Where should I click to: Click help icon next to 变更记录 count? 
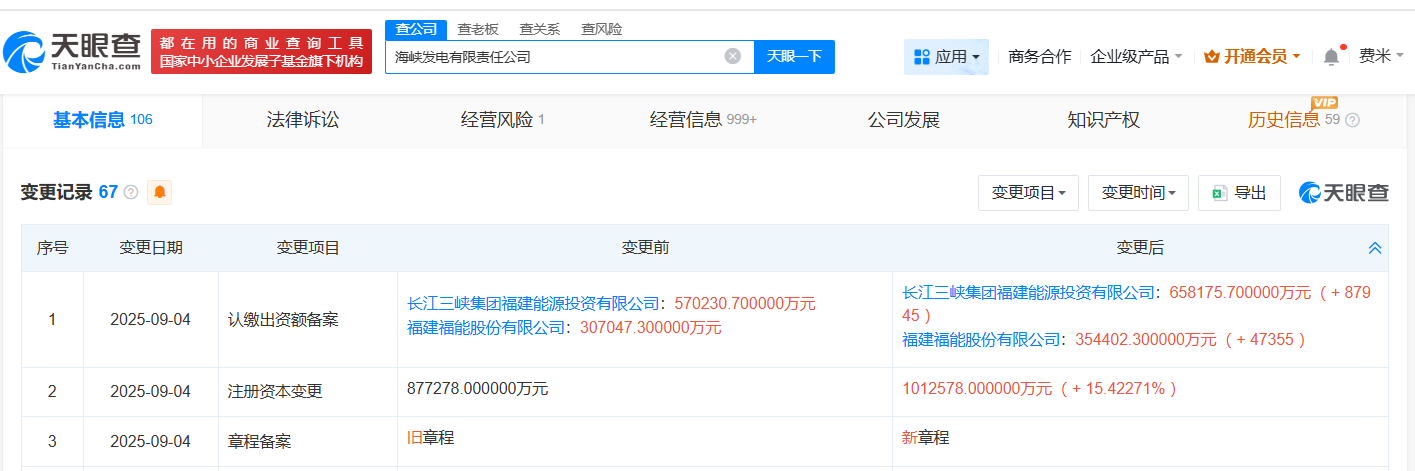point(131,193)
